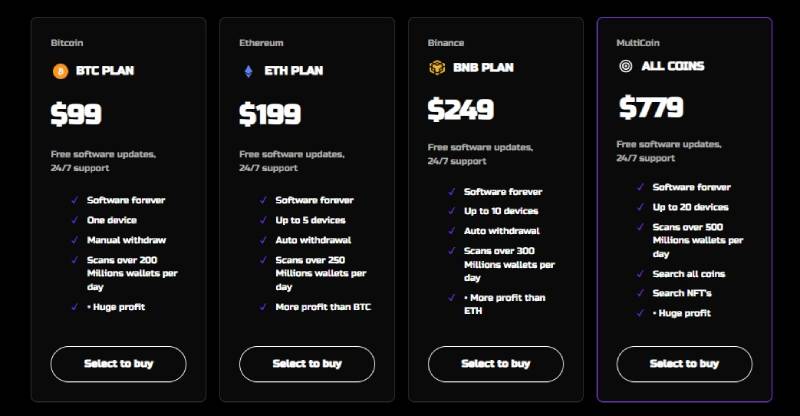The image size is (800, 416).
Task: Buy the All Coins plan
Action: [684, 364]
